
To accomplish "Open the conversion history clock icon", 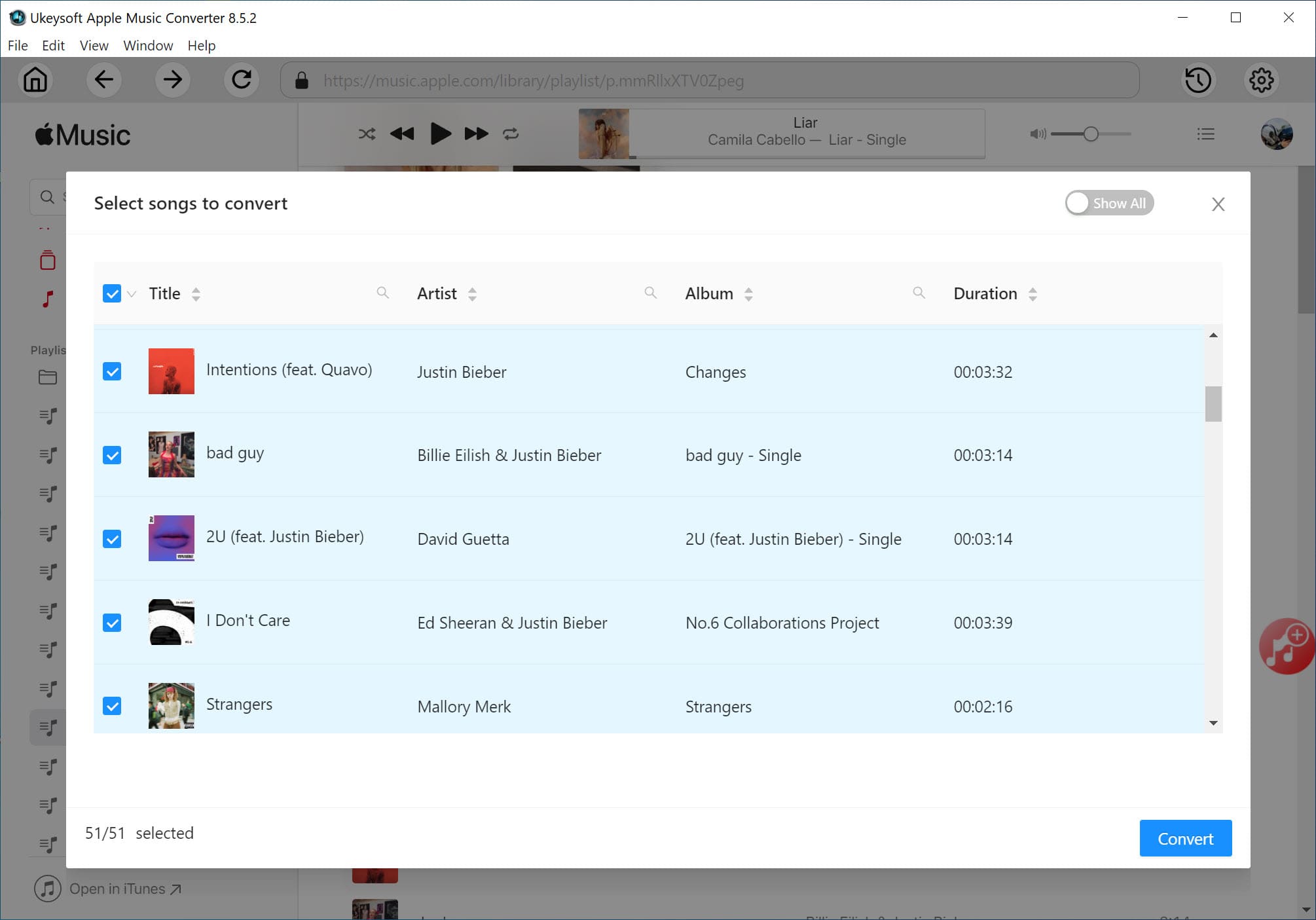I will [x=1198, y=81].
